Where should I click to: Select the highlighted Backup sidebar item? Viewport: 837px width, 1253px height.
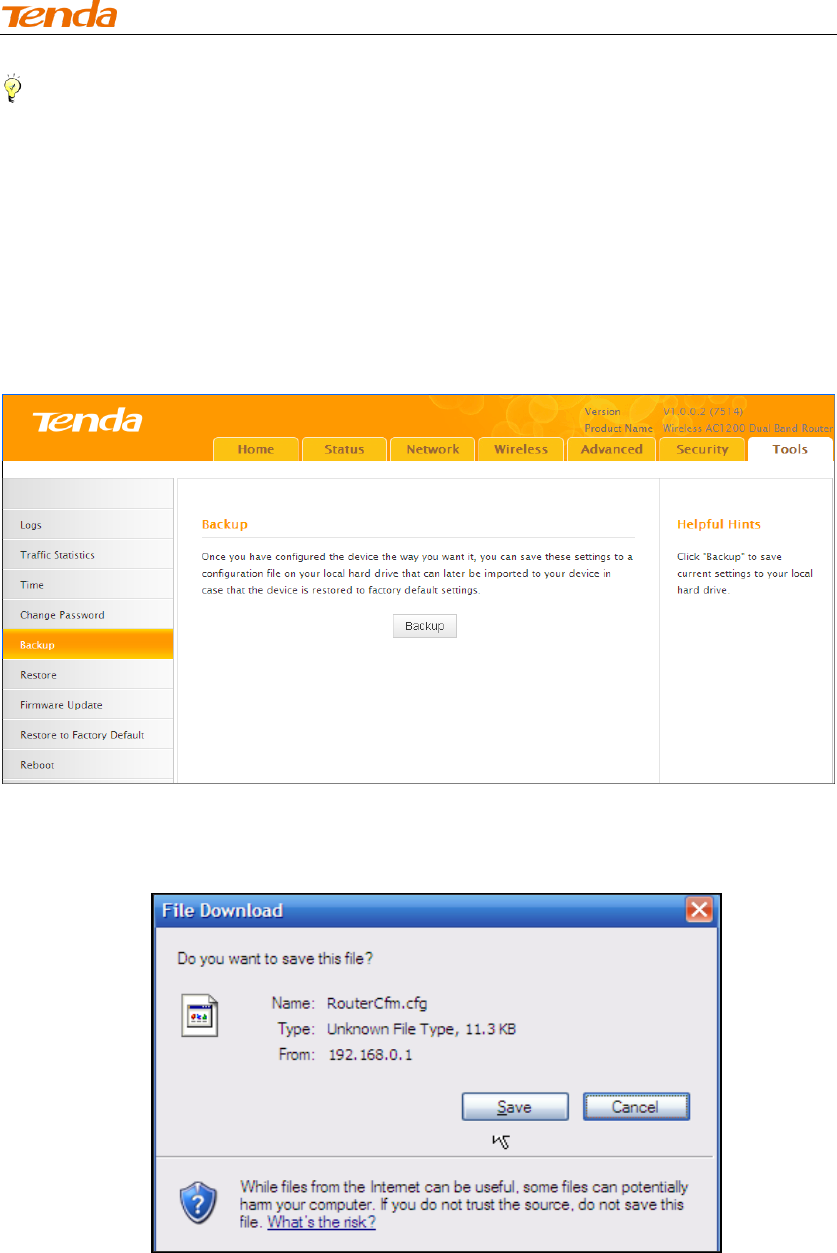tap(87, 644)
